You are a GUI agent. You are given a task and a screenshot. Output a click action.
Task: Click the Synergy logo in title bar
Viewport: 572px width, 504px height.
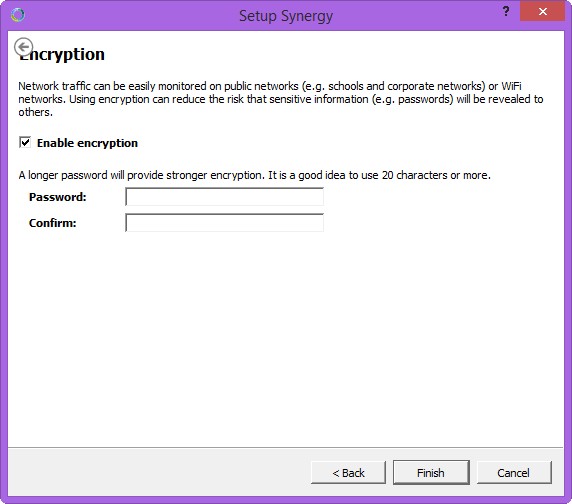click(x=18, y=15)
